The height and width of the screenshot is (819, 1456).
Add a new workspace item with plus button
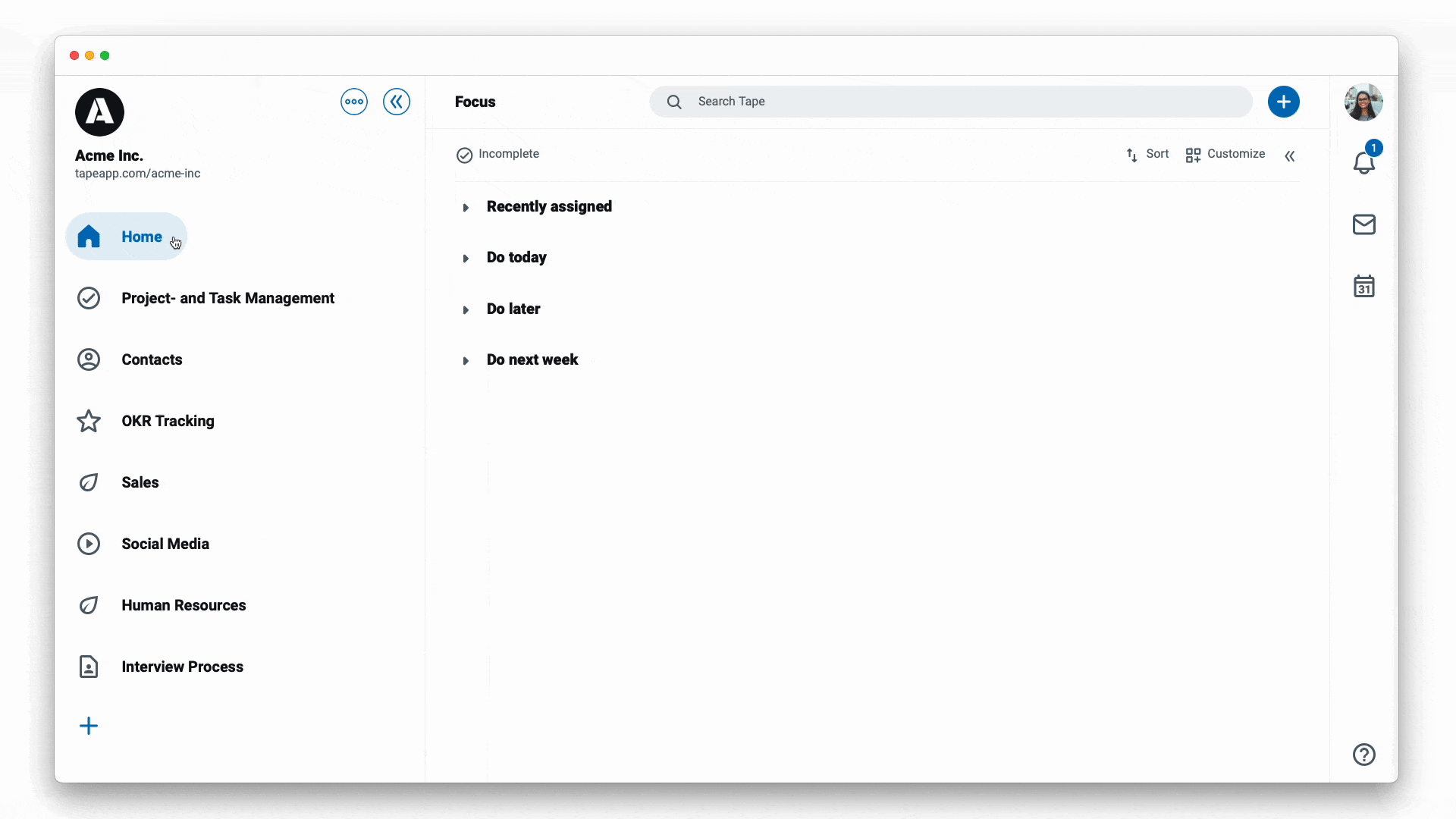pyautogui.click(x=88, y=726)
